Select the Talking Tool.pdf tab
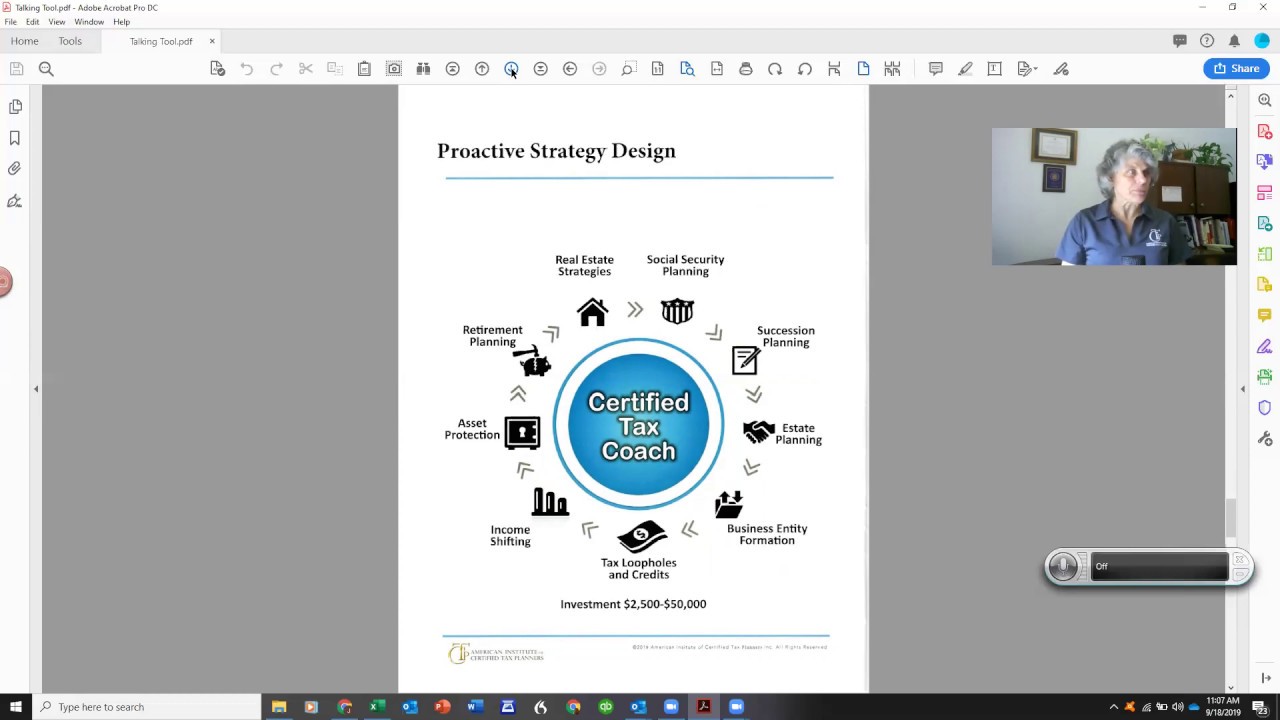Image resolution: width=1280 pixels, height=720 pixels. click(160, 42)
